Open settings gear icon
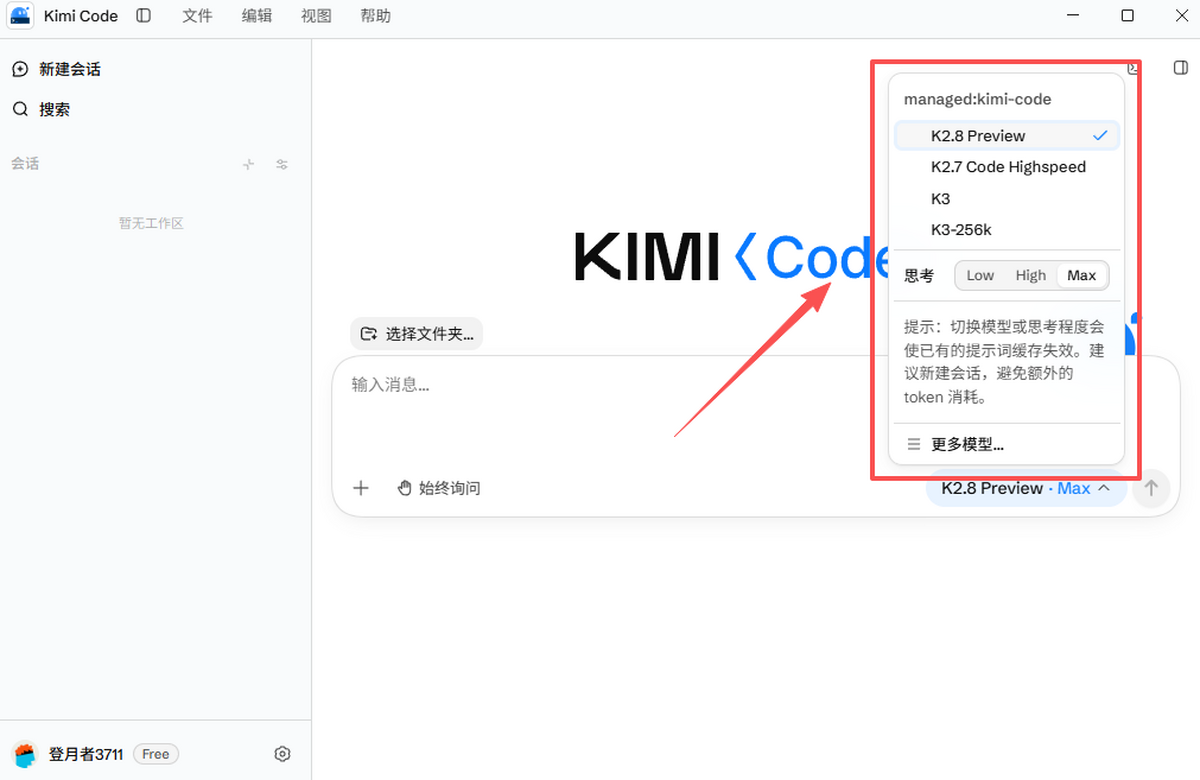This screenshot has height=780, width=1200. (282, 754)
